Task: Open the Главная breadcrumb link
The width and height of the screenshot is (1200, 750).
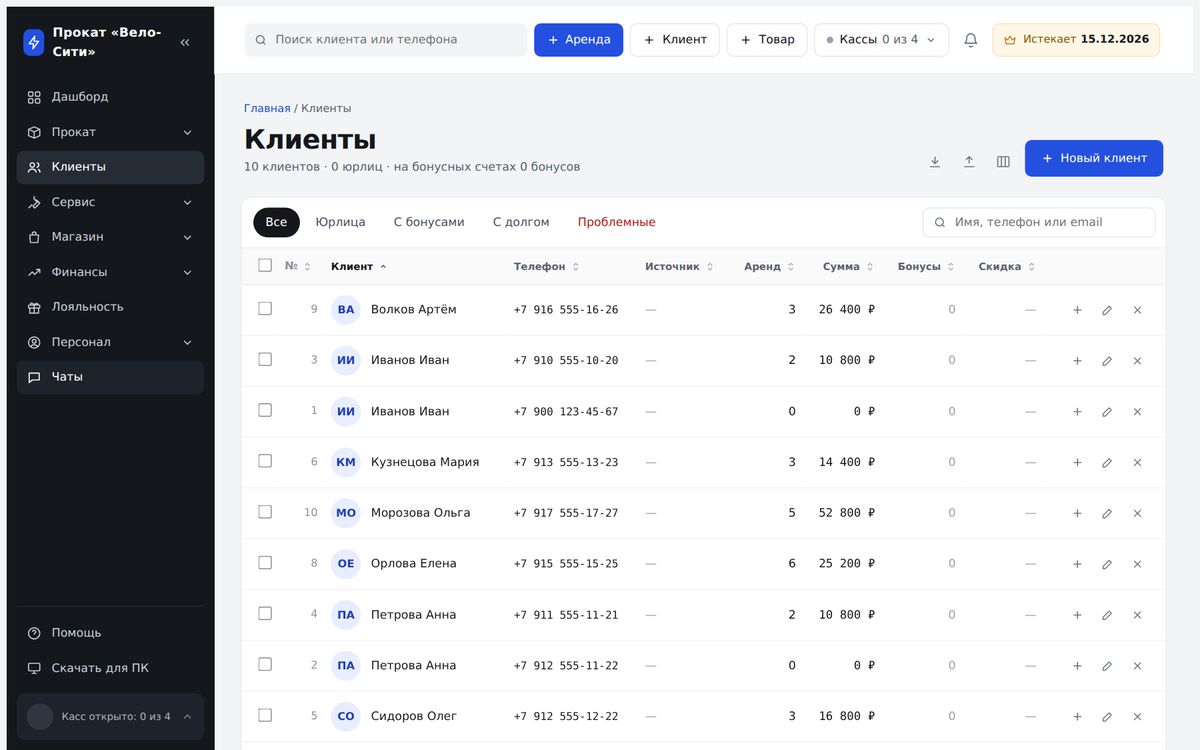Action: [267, 108]
